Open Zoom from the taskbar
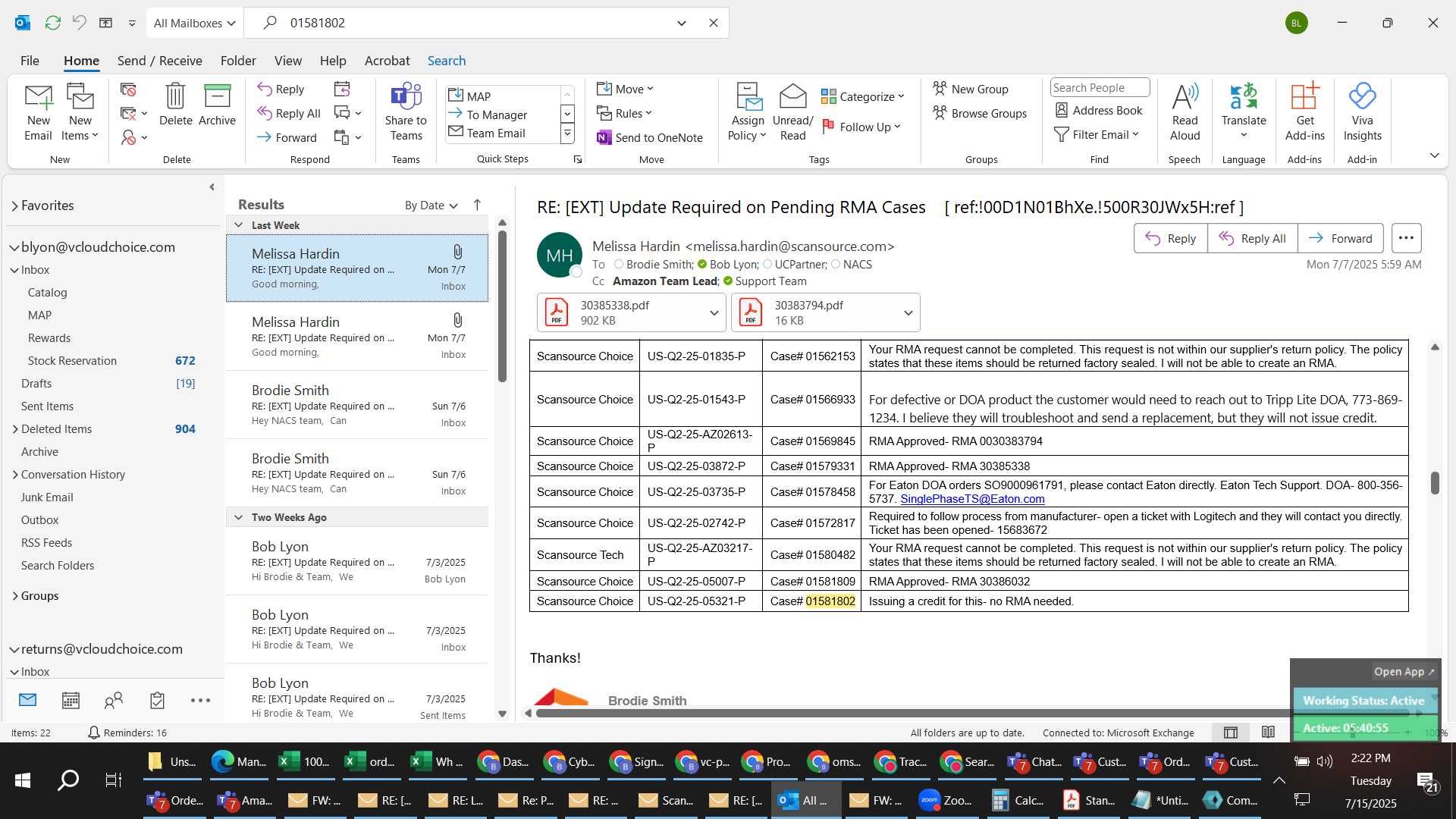This screenshot has height=819, width=1456. pos(944,800)
